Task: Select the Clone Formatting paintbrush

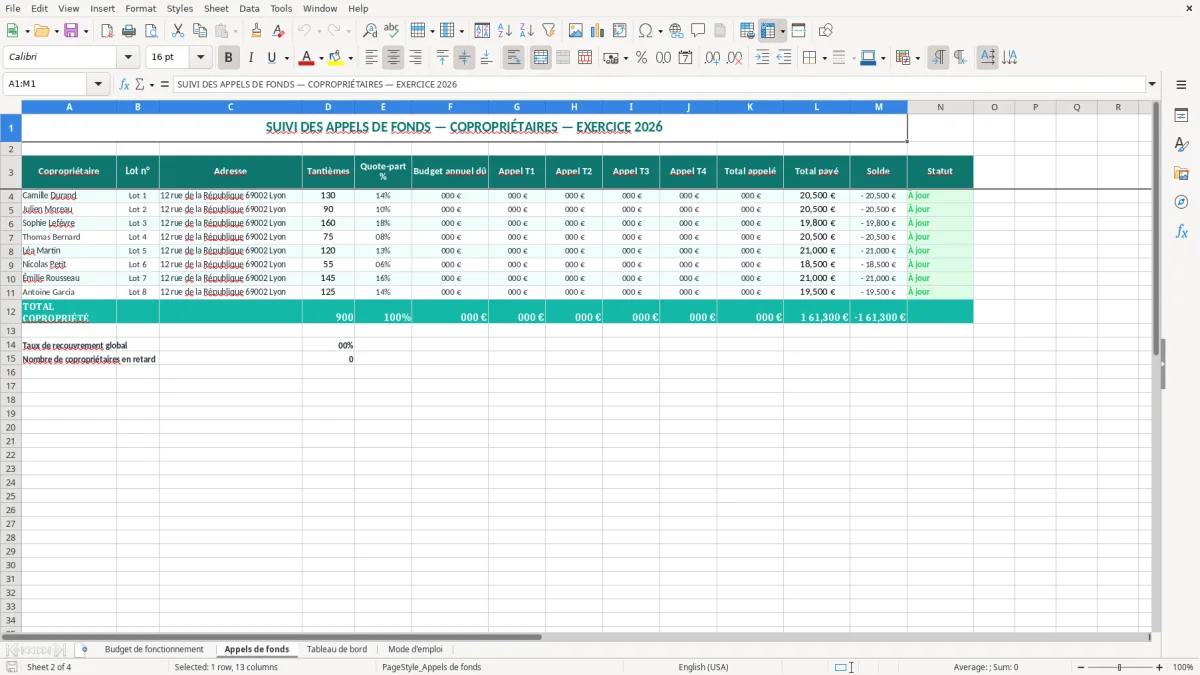Action: 257,31
